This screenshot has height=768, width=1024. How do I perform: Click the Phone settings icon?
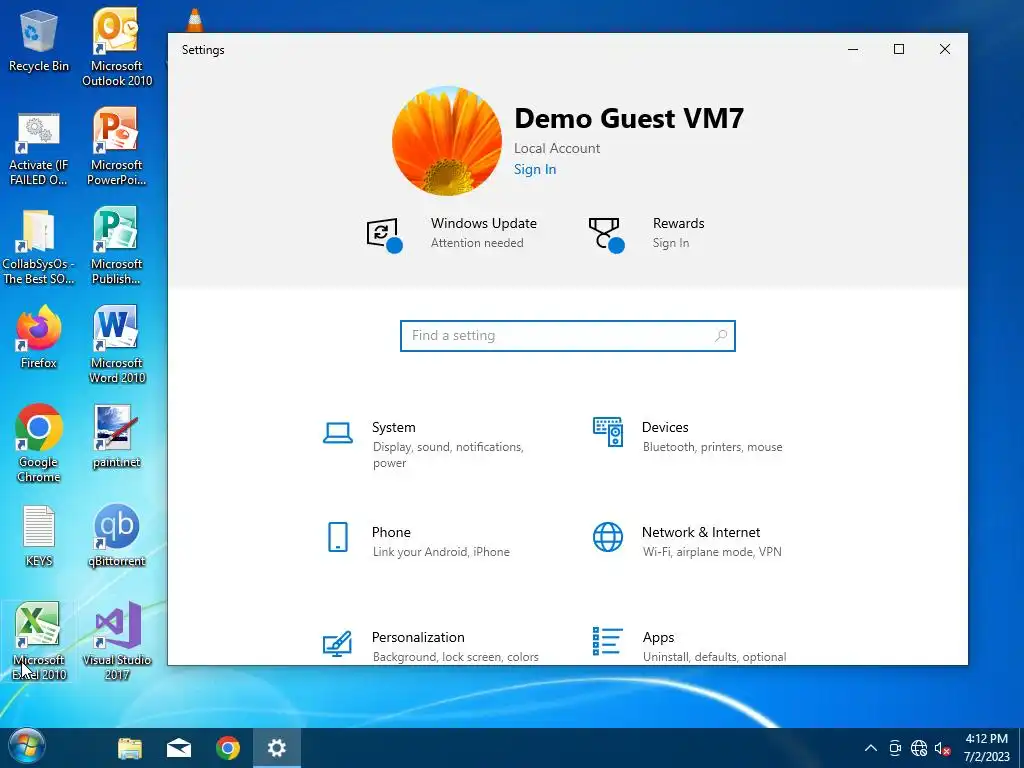coord(338,537)
